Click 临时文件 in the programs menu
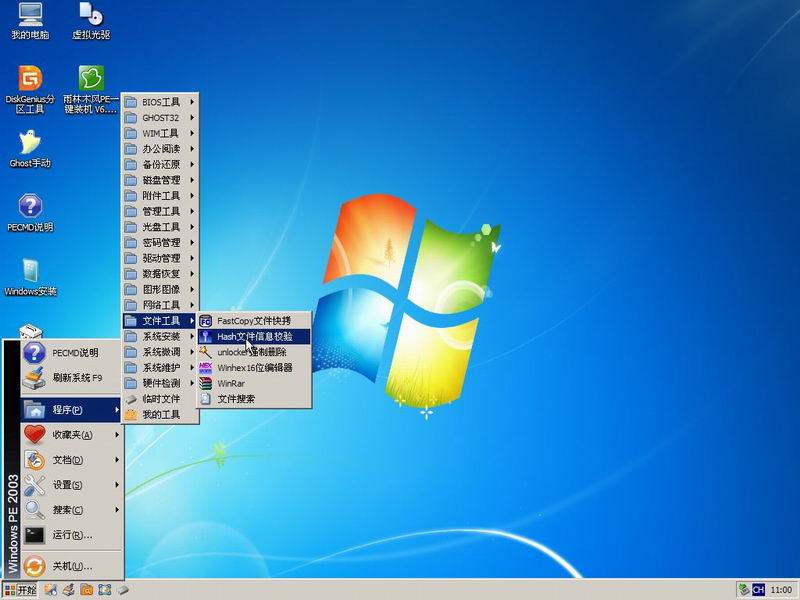Image resolution: width=800 pixels, height=600 pixels. point(160,398)
